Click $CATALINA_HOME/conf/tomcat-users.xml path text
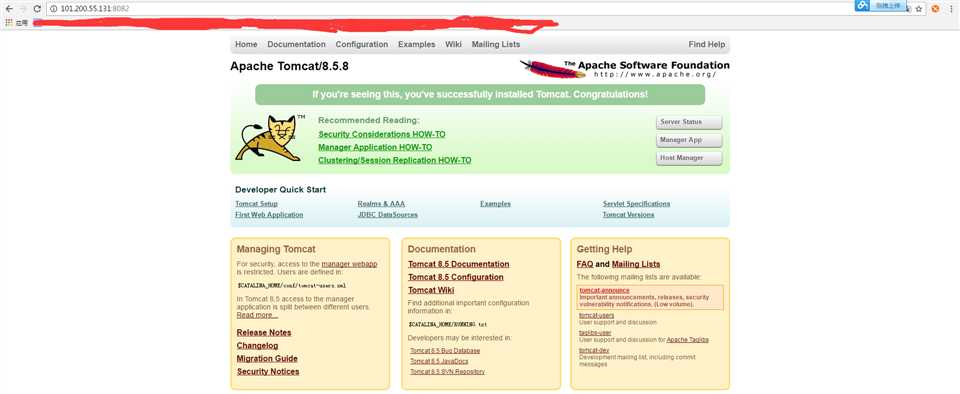Image resolution: width=960 pixels, height=394 pixels. [x=292, y=286]
